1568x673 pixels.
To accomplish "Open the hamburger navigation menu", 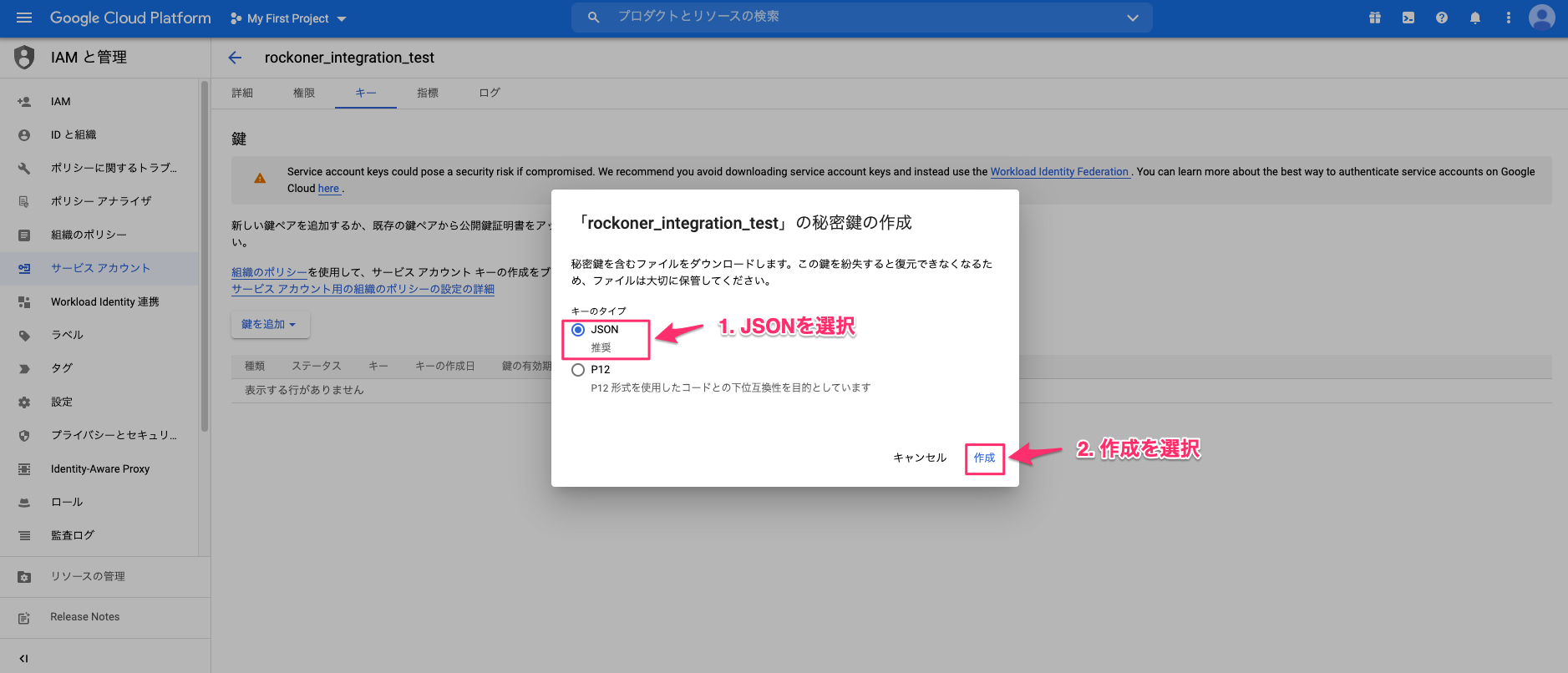I will click(x=24, y=18).
